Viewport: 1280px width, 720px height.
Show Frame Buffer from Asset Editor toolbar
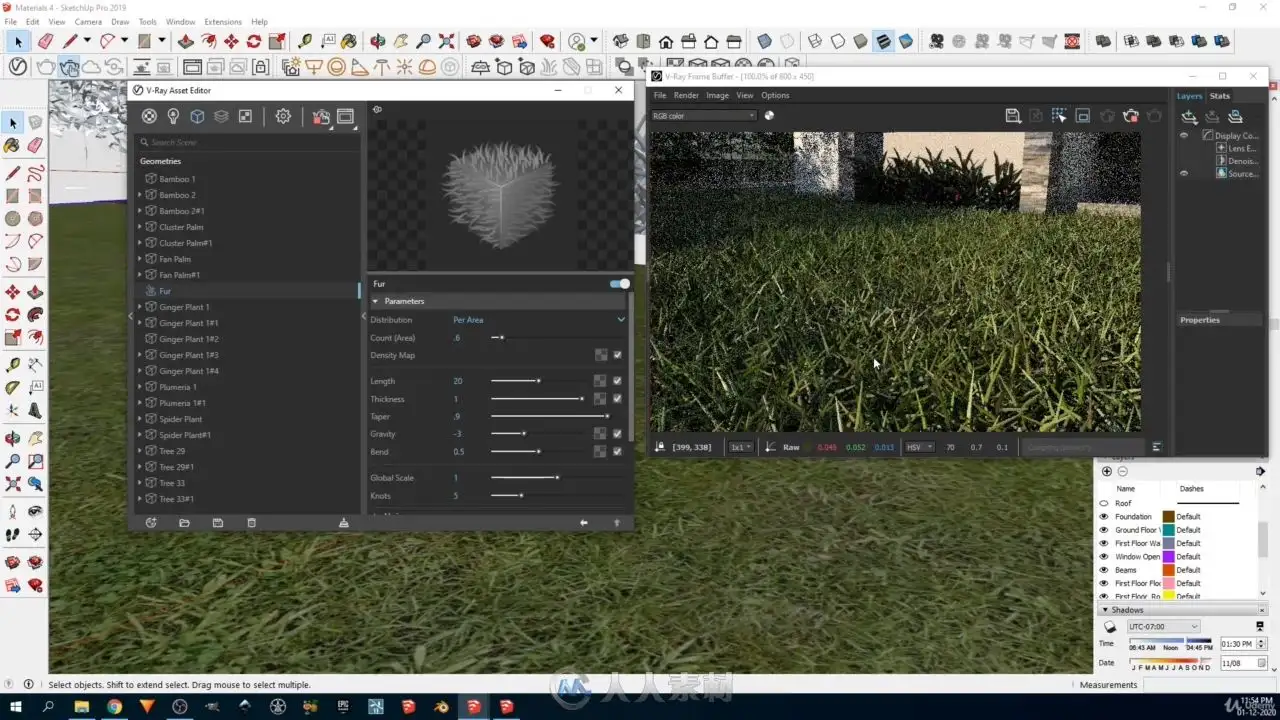[x=345, y=117]
